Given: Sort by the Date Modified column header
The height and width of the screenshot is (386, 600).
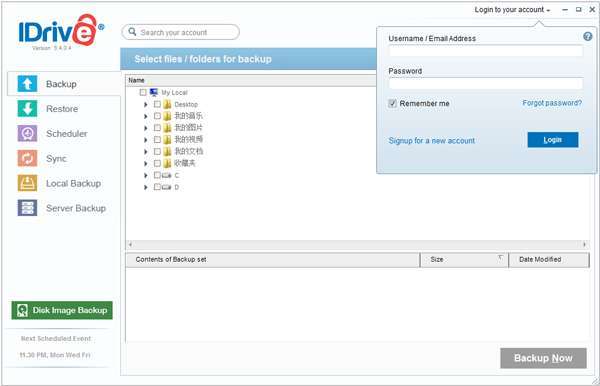Looking at the screenshot, I should coord(549,260).
